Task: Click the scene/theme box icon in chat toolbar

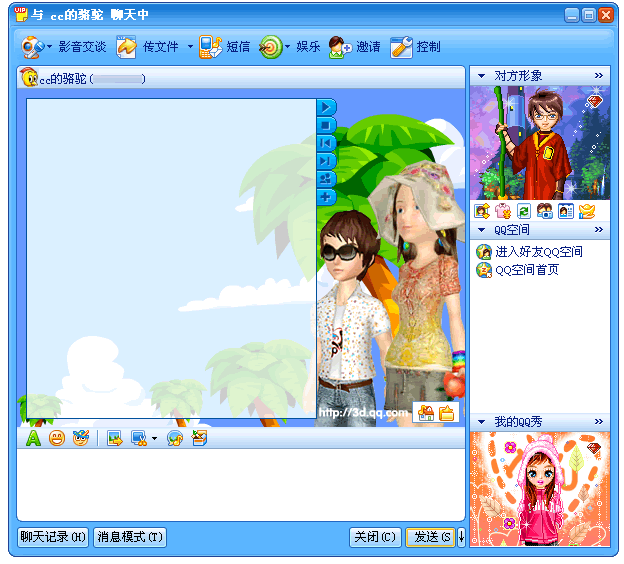Action: pos(199,438)
